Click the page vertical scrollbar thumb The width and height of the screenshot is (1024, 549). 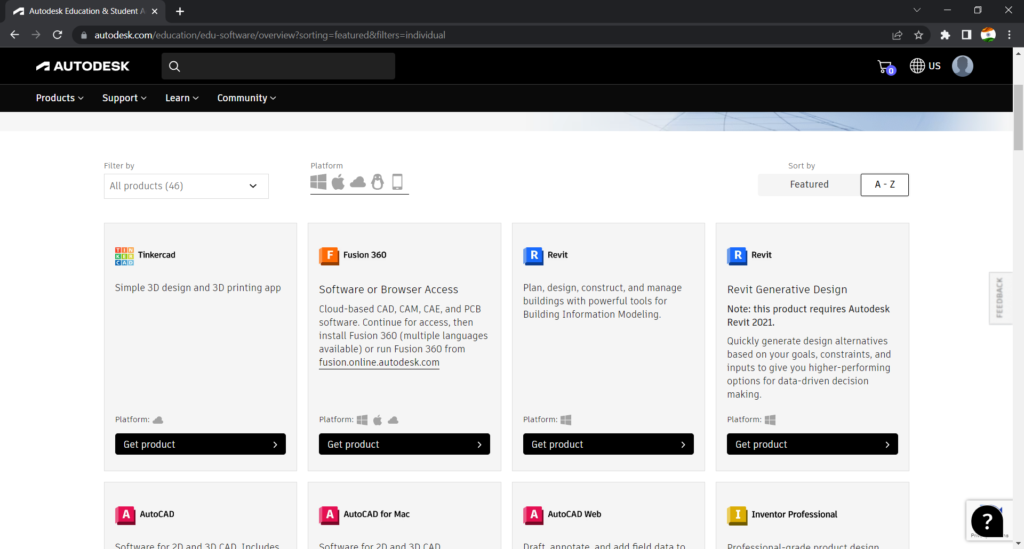pyautogui.click(x=1018, y=118)
